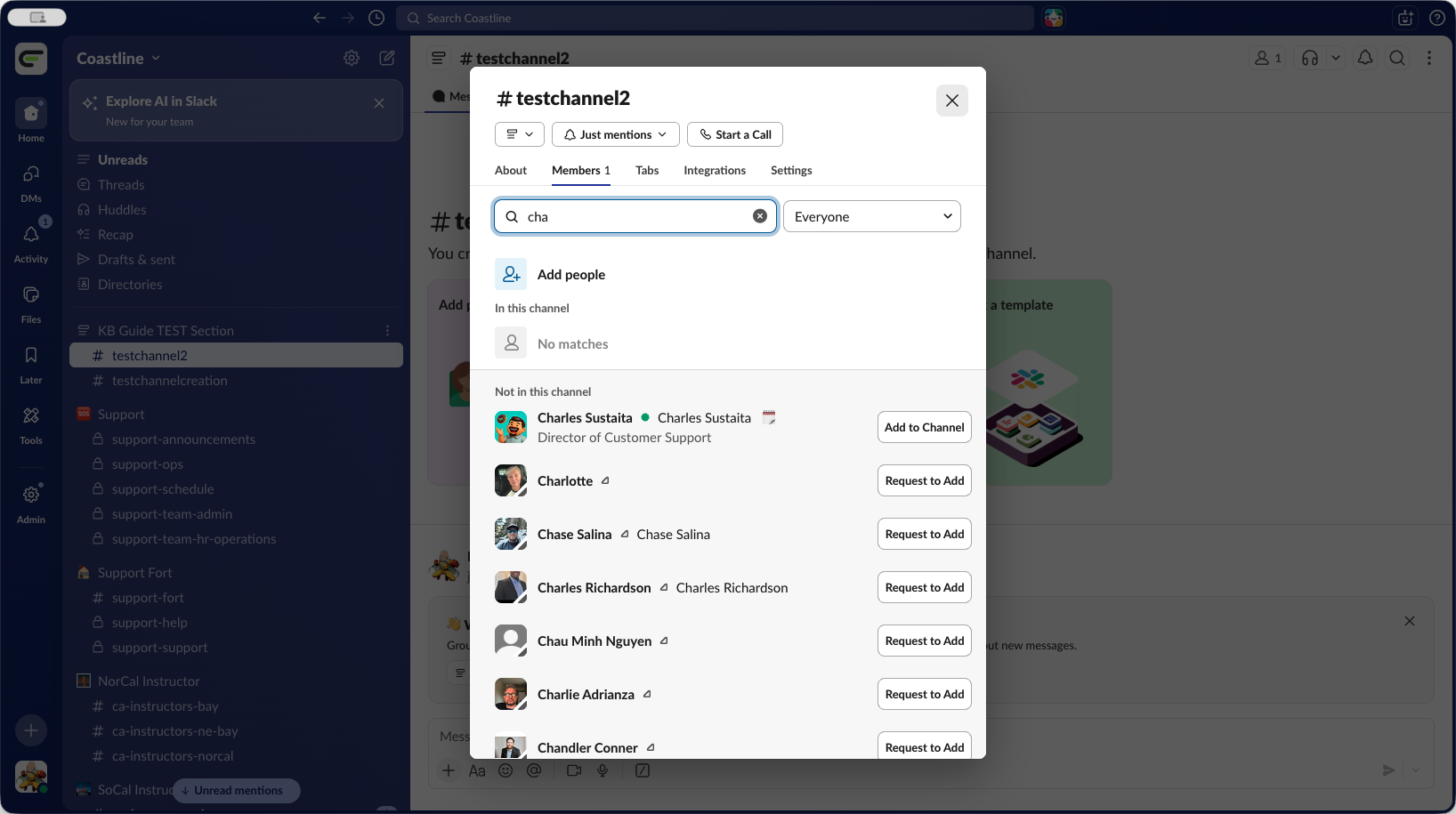The width and height of the screenshot is (1456, 814).
Task: Open the Activity notifications view
Action: [31, 241]
